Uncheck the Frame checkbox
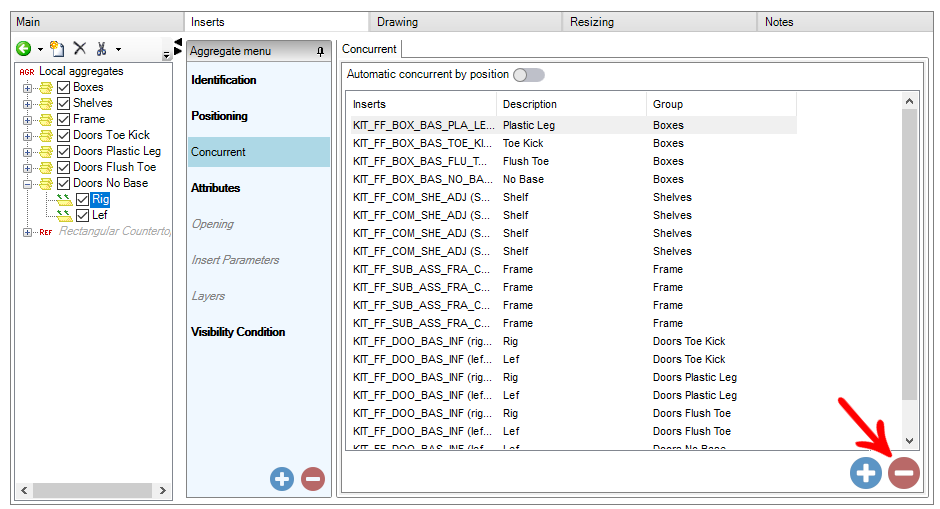This screenshot has width=940, height=509. [x=64, y=119]
